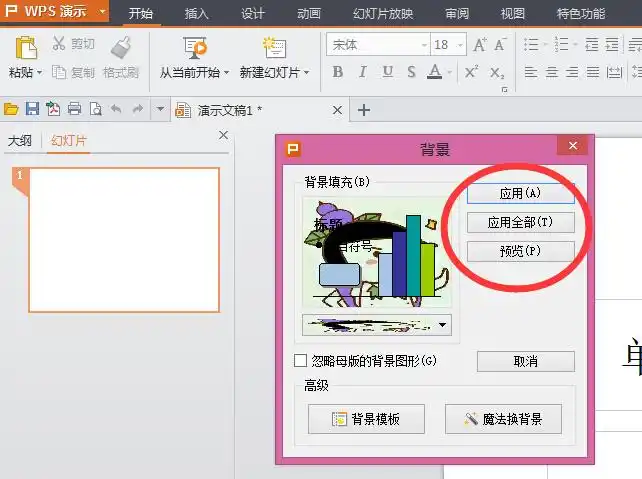Select slide 1 thumbnail
The height and width of the screenshot is (479, 642).
tap(124, 240)
